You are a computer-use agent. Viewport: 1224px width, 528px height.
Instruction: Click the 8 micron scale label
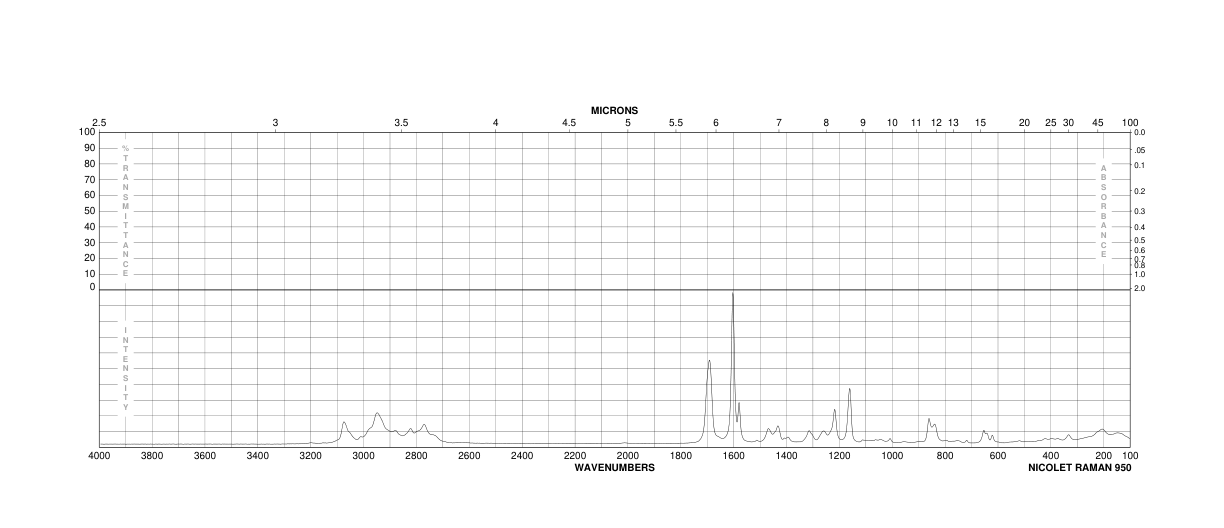click(826, 123)
